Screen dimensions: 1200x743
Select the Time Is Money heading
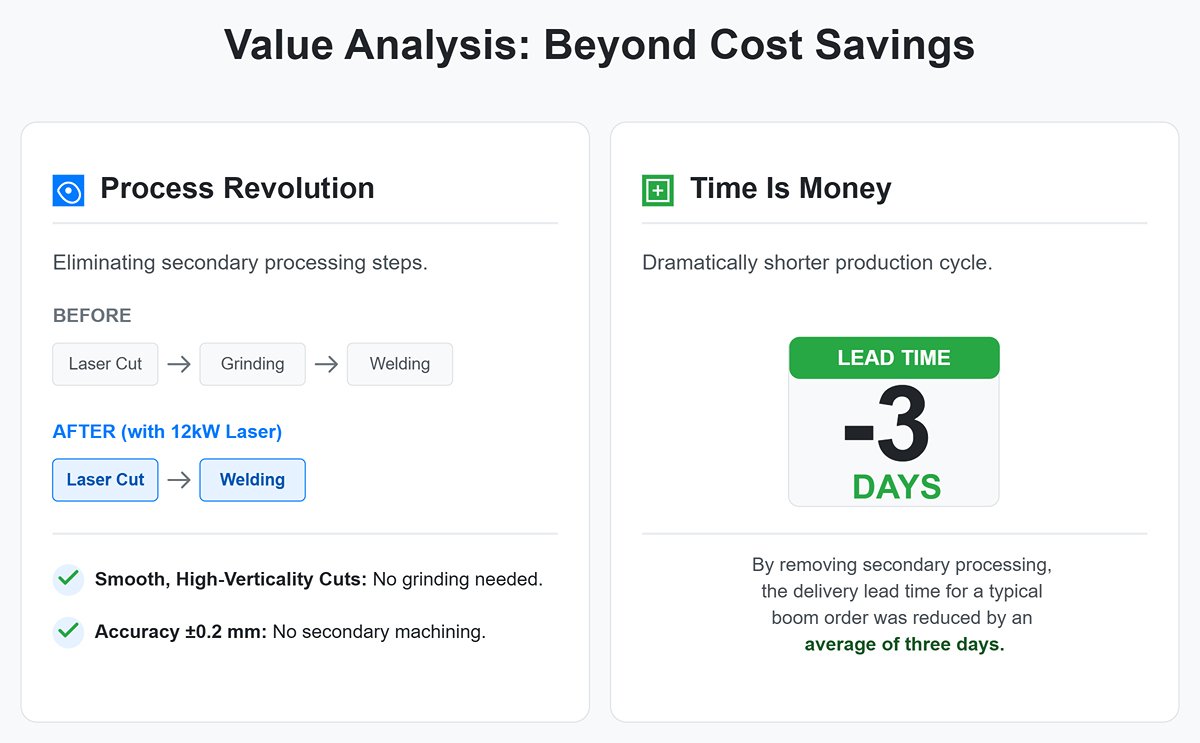coord(791,188)
